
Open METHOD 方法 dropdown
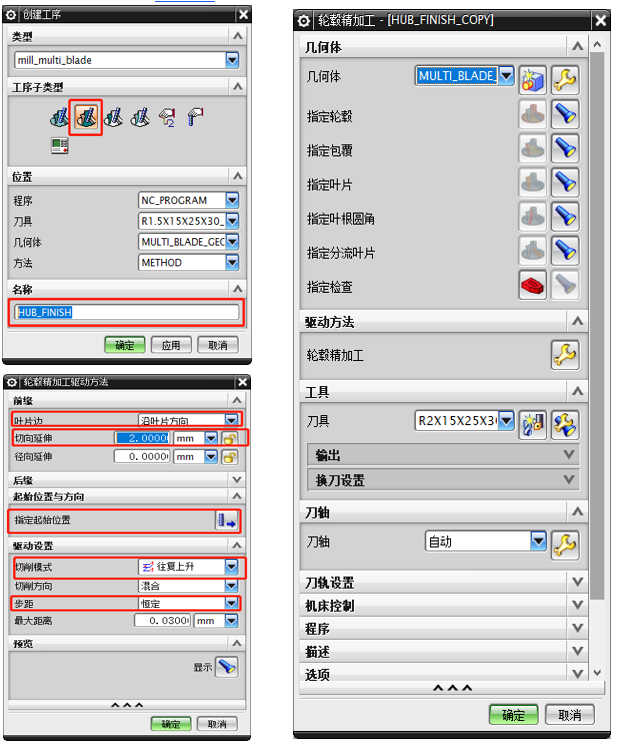click(x=232, y=263)
